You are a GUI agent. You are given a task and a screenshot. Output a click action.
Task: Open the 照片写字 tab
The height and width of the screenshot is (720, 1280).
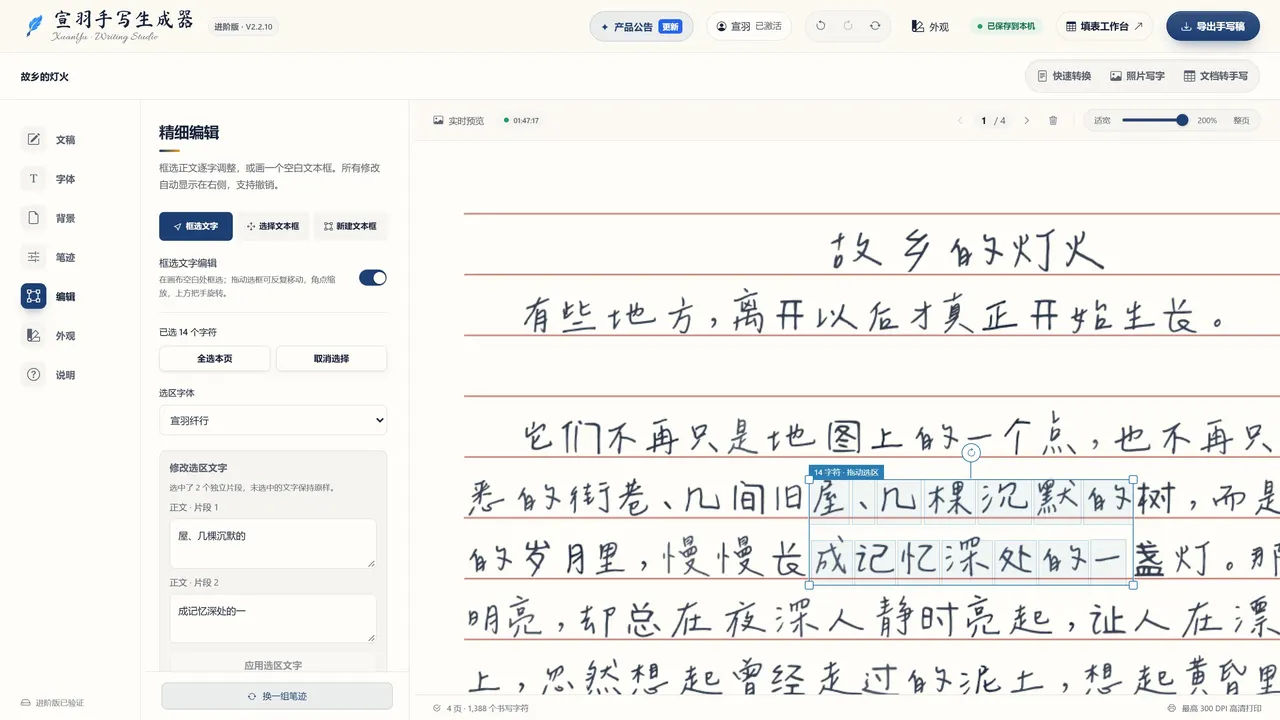click(1137, 76)
